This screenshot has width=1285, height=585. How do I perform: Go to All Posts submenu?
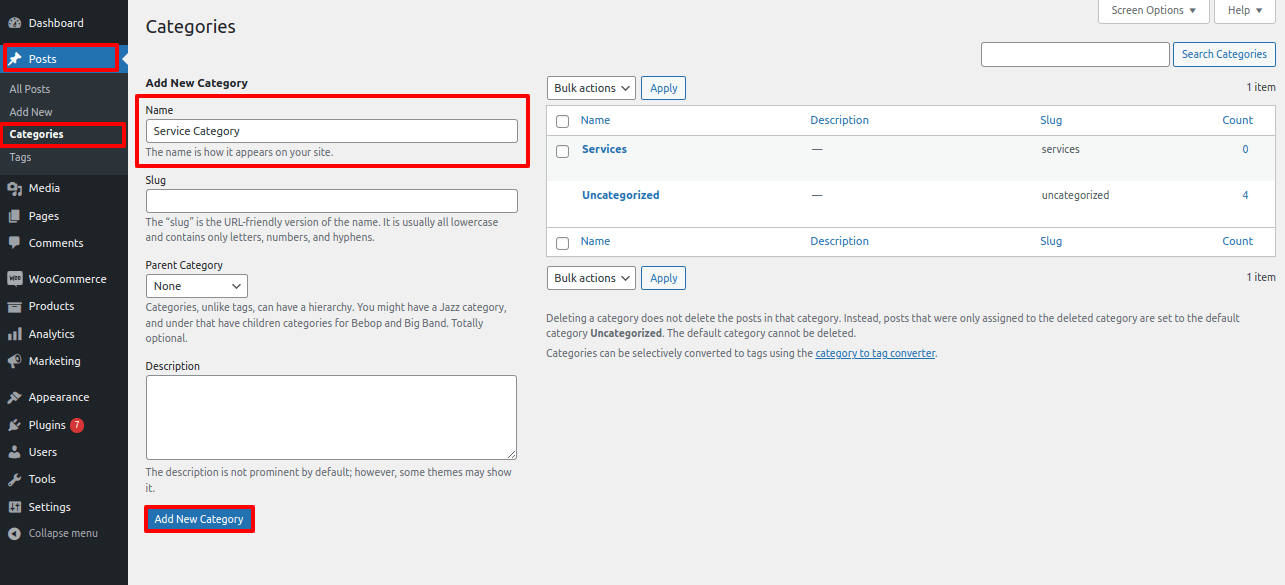(x=30, y=89)
